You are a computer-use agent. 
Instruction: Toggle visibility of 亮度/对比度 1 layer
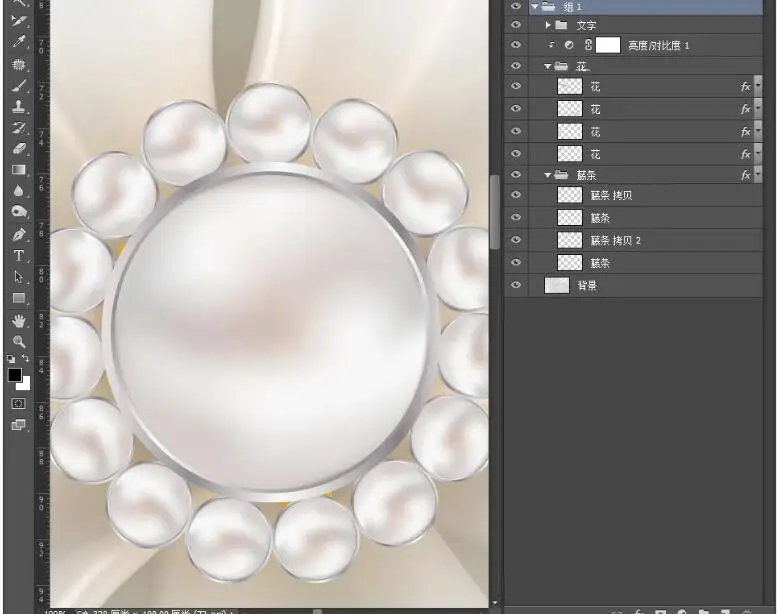point(516,45)
